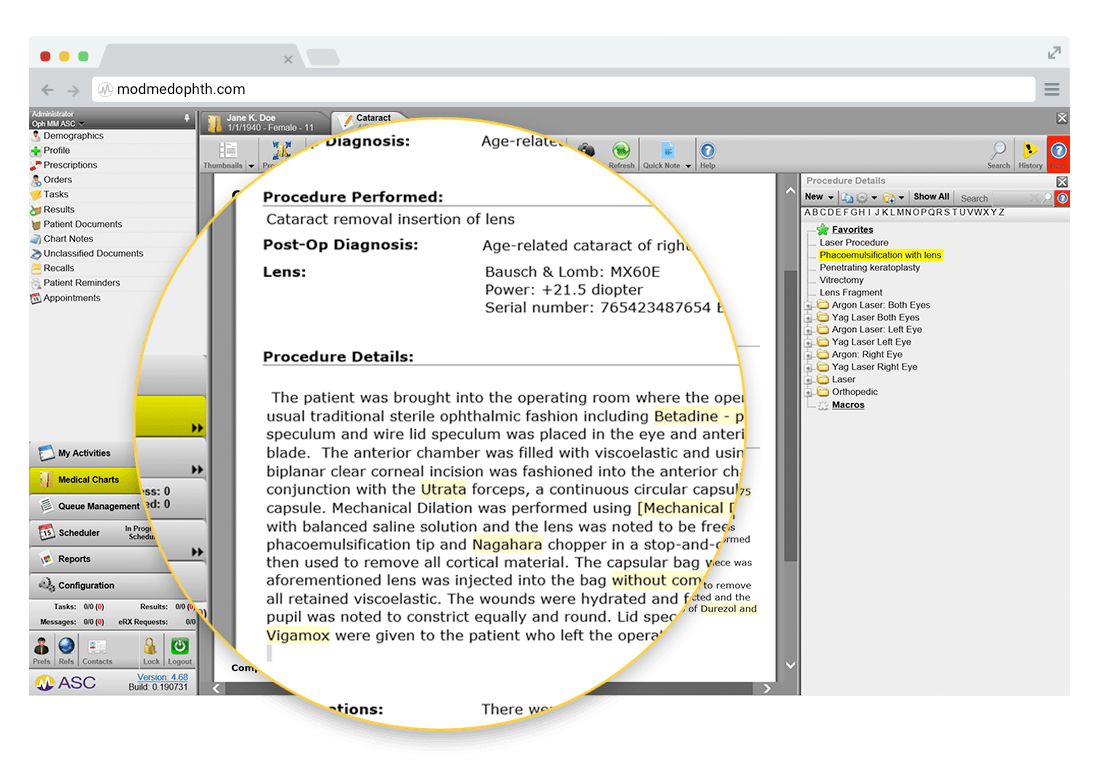Click the red Help button at top right
Screen dimensions: 1100x768
click(x=1058, y=154)
